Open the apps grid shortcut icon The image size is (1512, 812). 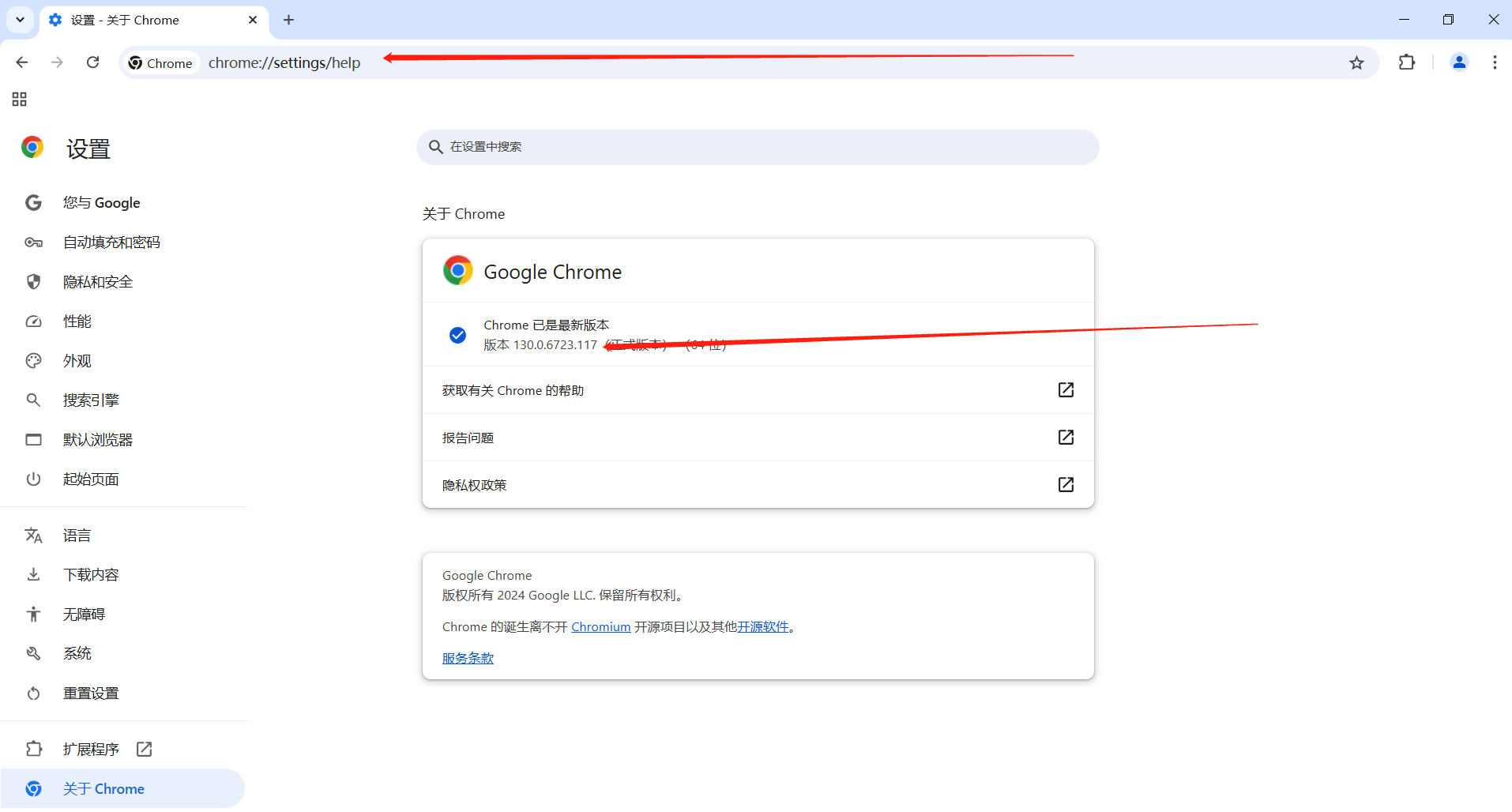coord(20,99)
